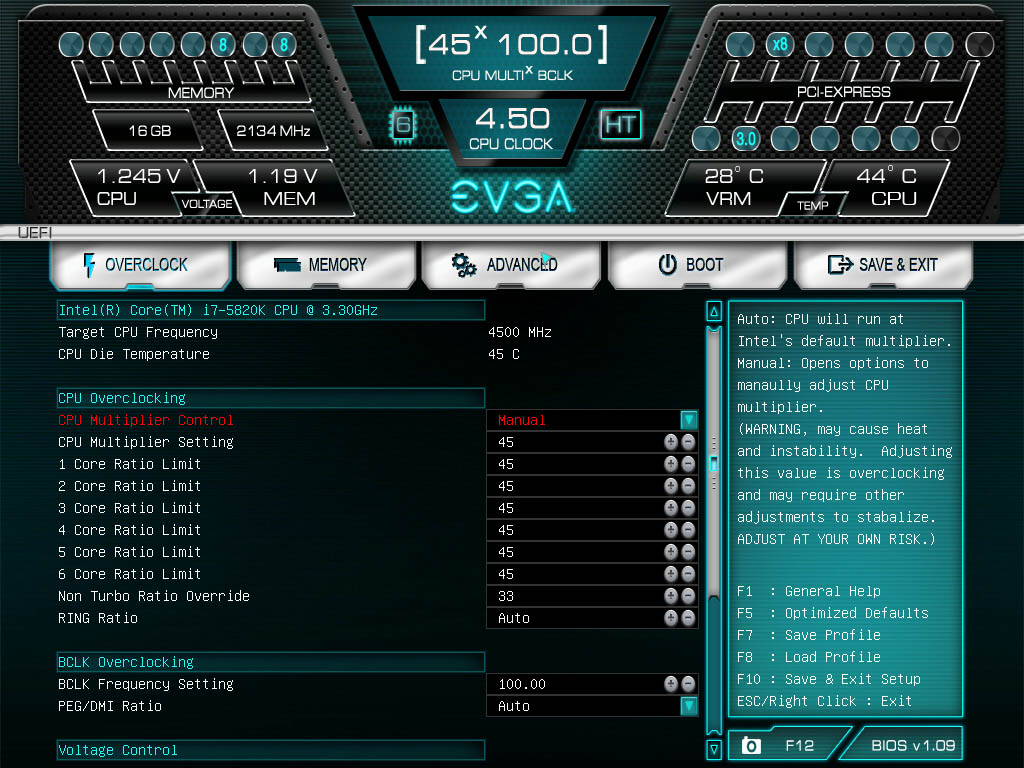Image resolution: width=1024 pixels, height=768 pixels.
Task: Decrease 3 Core Ratio Limit minus button
Action: coord(688,508)
